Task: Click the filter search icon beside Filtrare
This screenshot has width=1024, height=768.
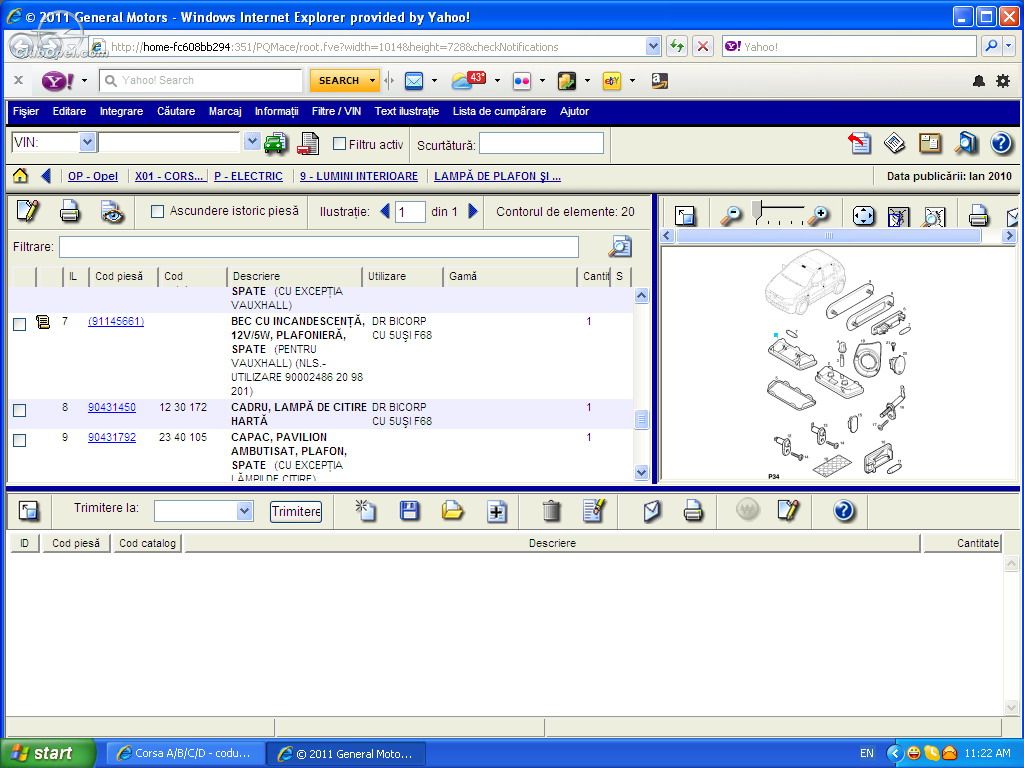Action: [x=620, y=247]
